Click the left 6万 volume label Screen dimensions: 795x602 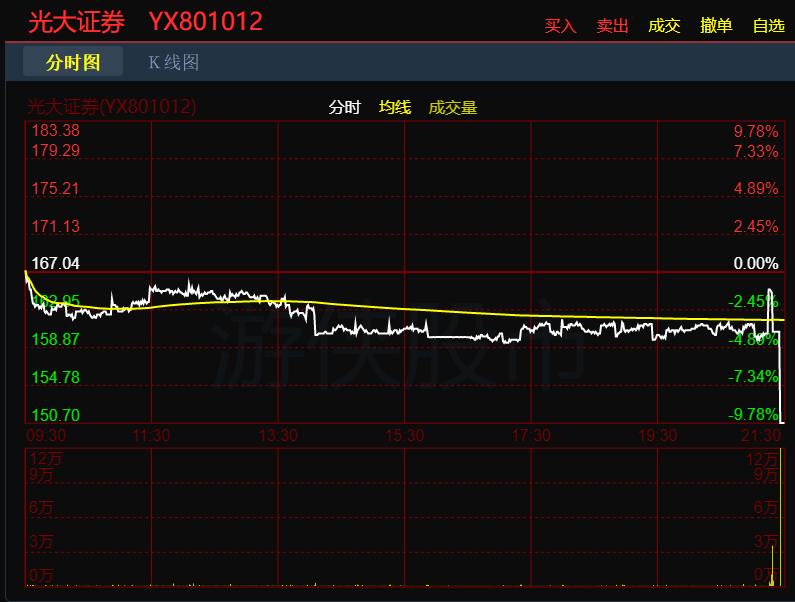click(41, 507)
